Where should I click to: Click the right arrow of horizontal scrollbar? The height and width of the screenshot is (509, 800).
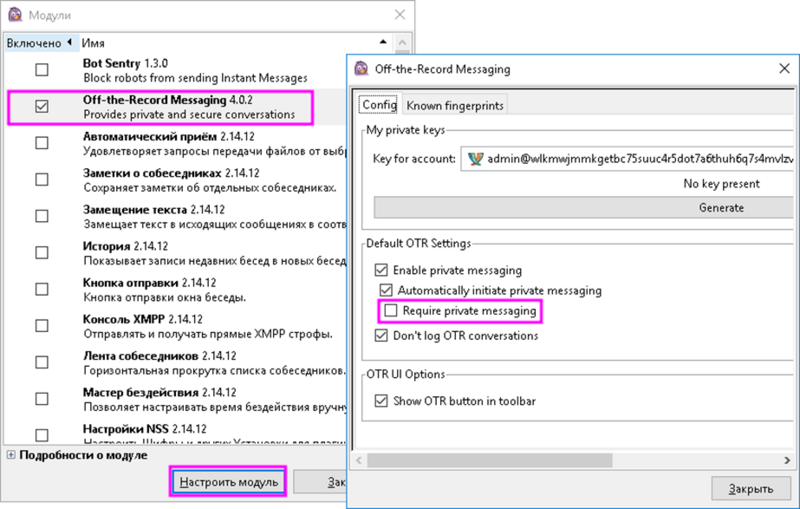click(787, 461)
